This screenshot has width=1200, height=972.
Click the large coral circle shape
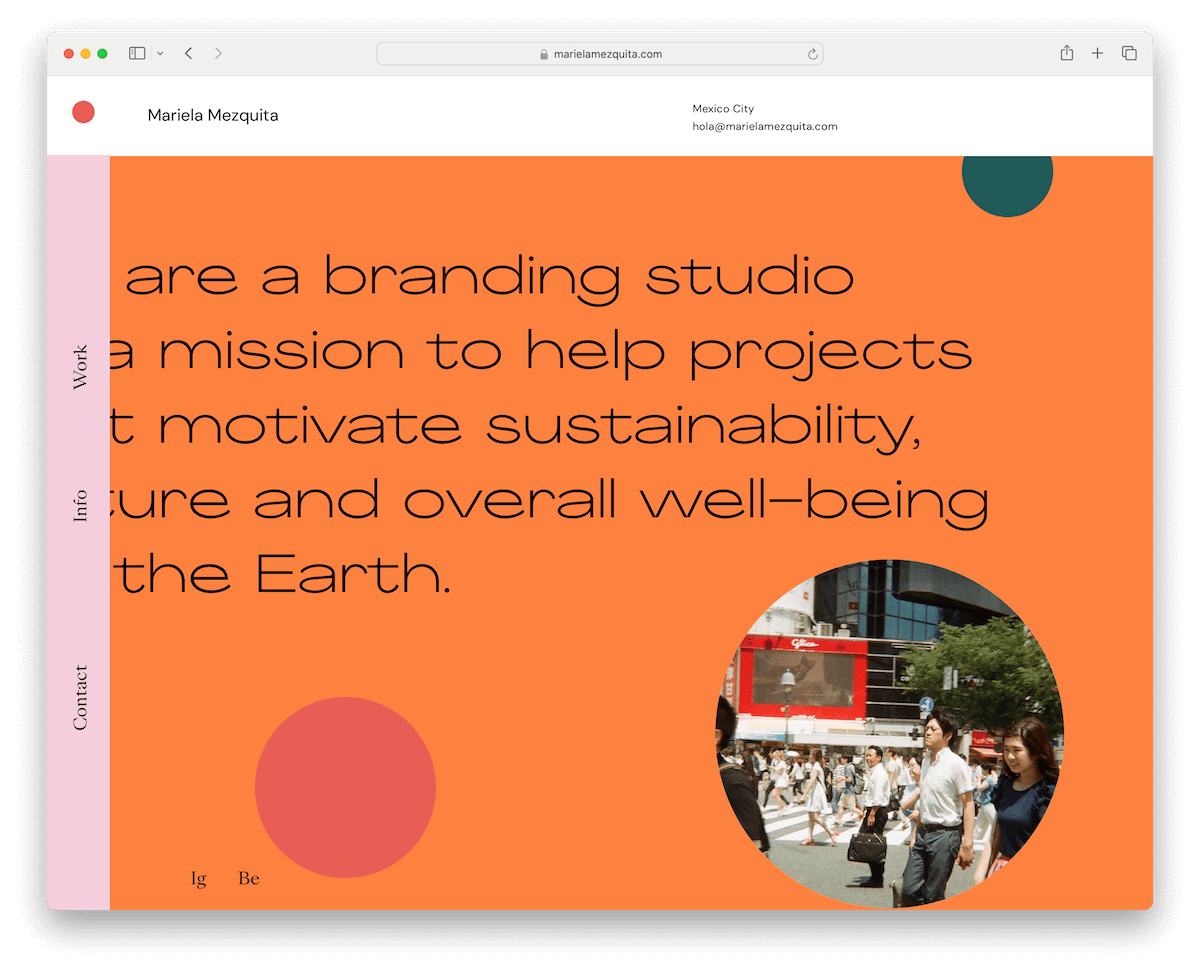tap(345, 787)
